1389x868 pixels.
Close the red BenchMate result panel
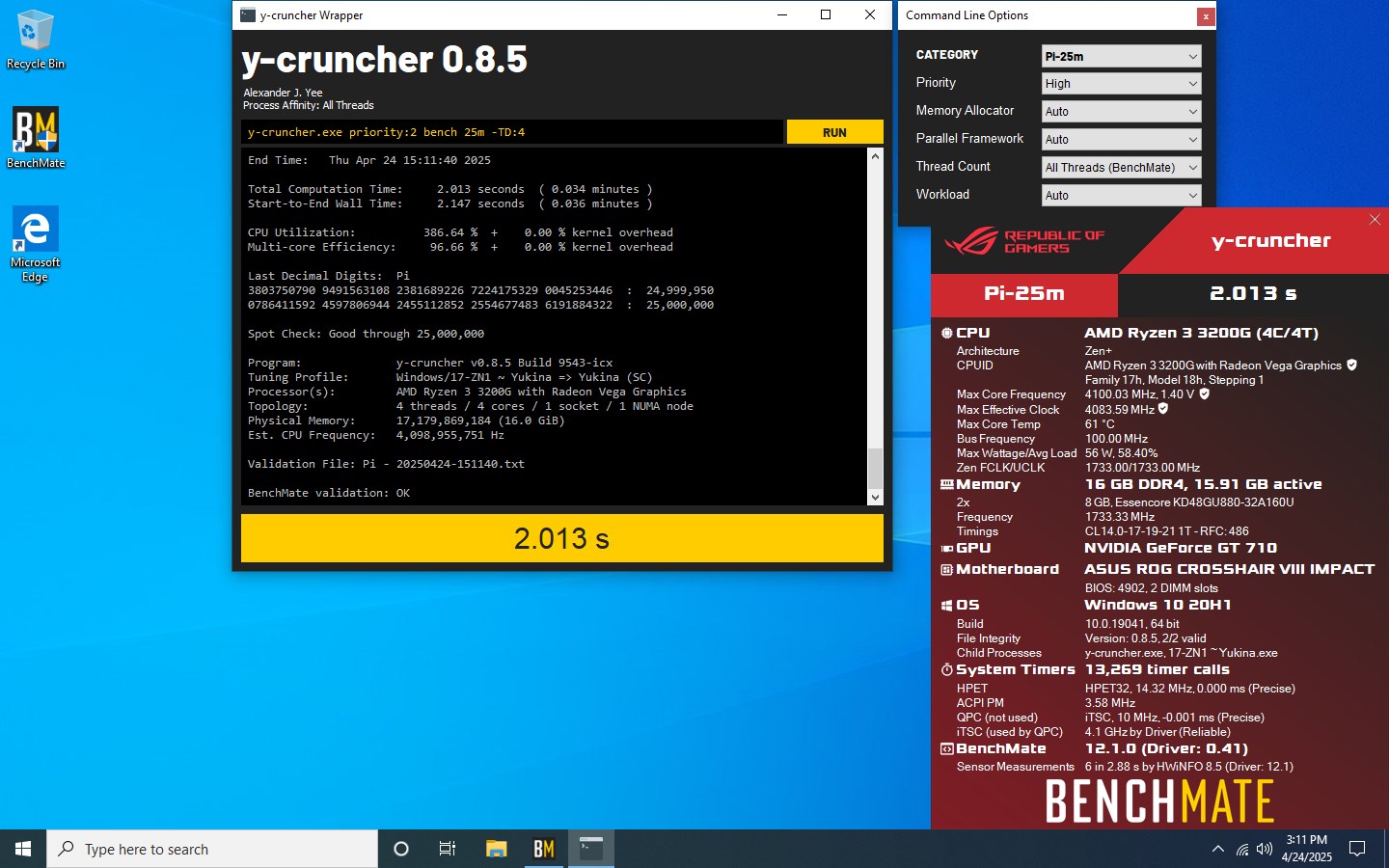[x=1375, y=220]
